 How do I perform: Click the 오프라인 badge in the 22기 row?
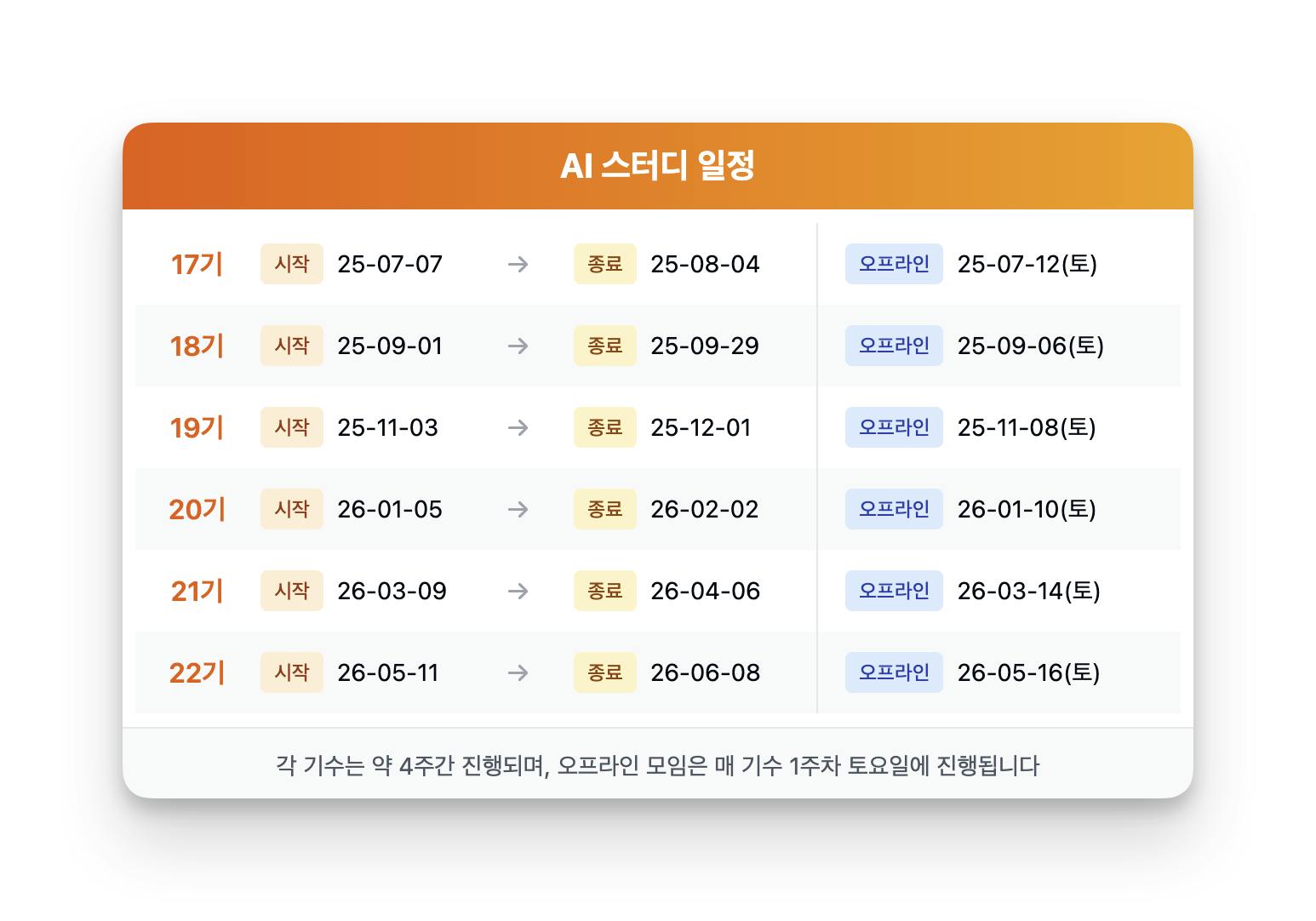tap(894, 672)
